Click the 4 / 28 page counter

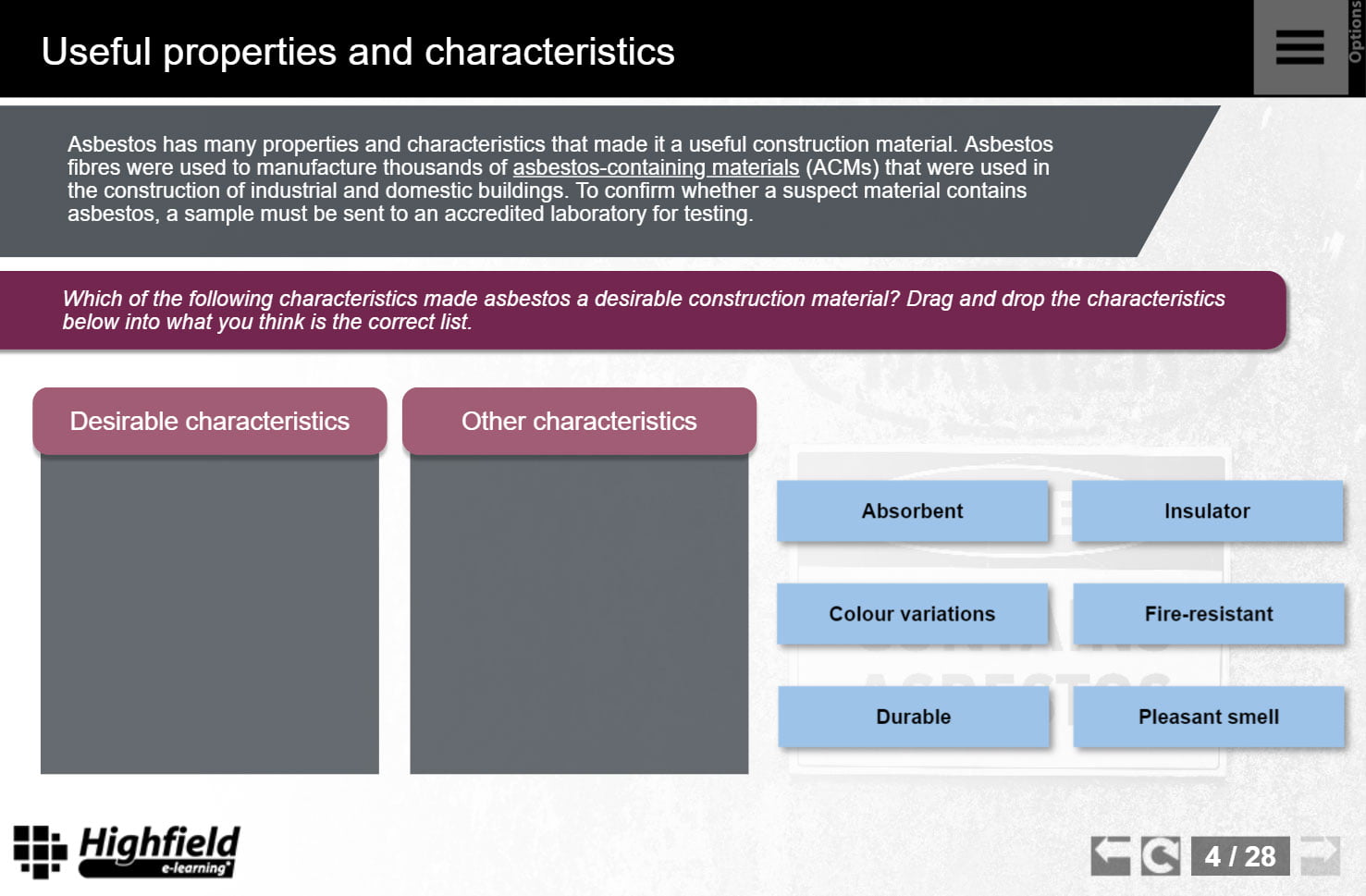pyautogui.click(x=1240, y=856)
